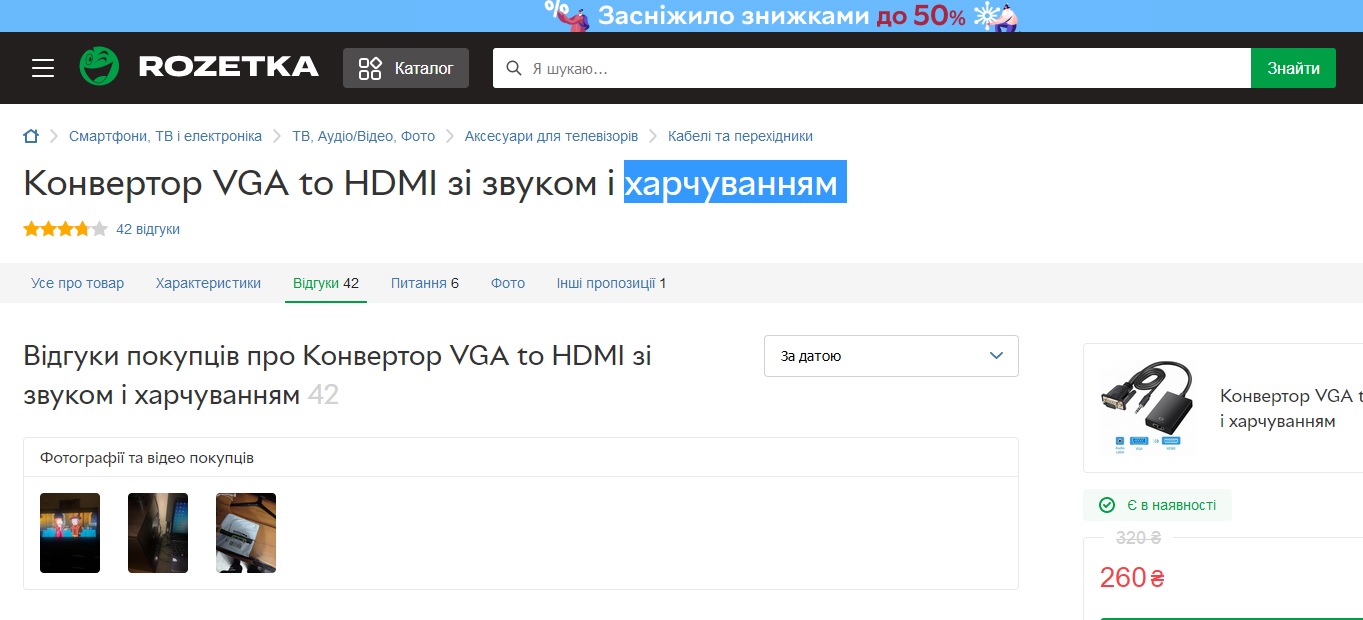Go to "Кабелі та перехідники" breadcrumb
1363x620 pixels.
click(x=740, y=136)
